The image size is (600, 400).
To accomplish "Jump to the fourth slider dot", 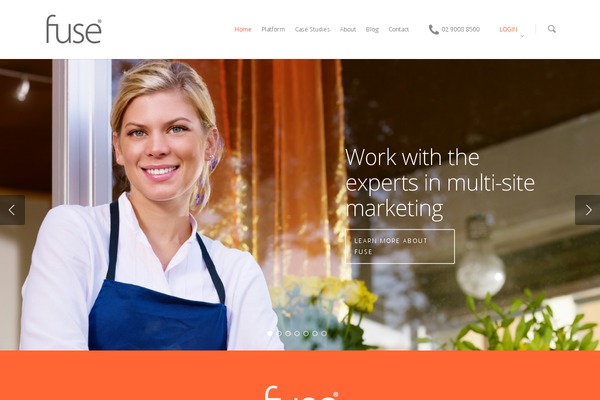I will tap(297, 333).
